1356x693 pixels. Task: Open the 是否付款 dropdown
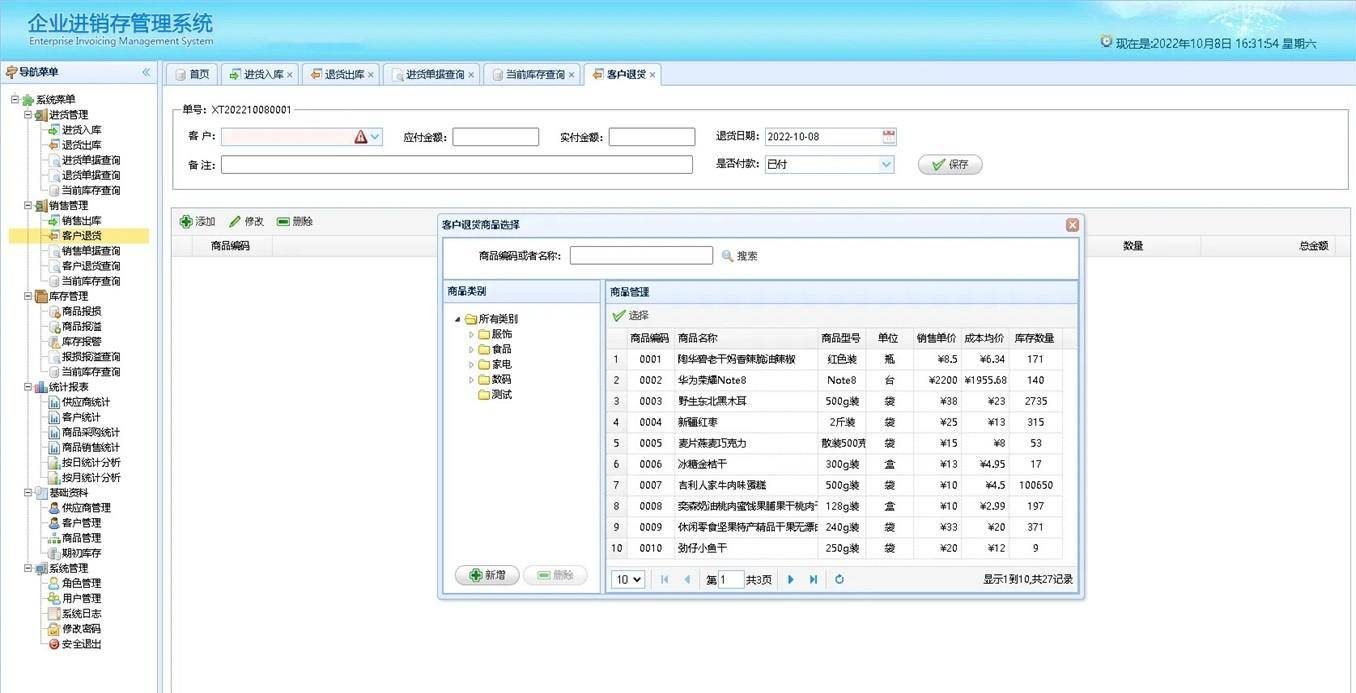pyautogui.click(x=886, y=165)
